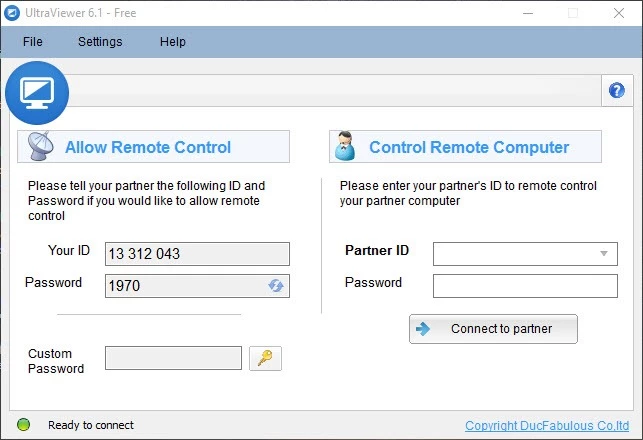Image resolution: width=643 pixels, height=440 pixels.
Task: Open help via the question mark icon
Action: point(616,90)
